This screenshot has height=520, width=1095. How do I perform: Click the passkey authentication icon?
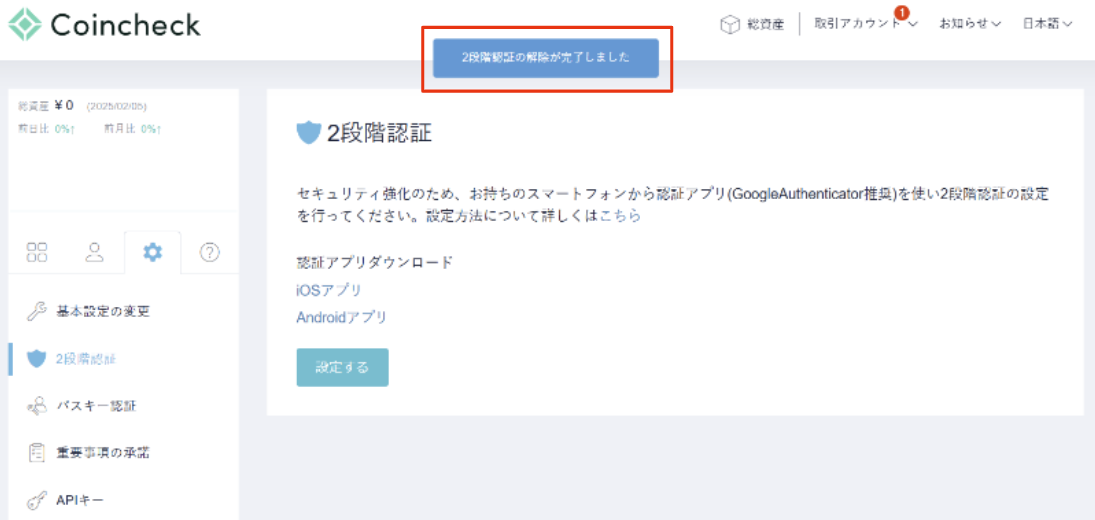click(x=37, y=406)
